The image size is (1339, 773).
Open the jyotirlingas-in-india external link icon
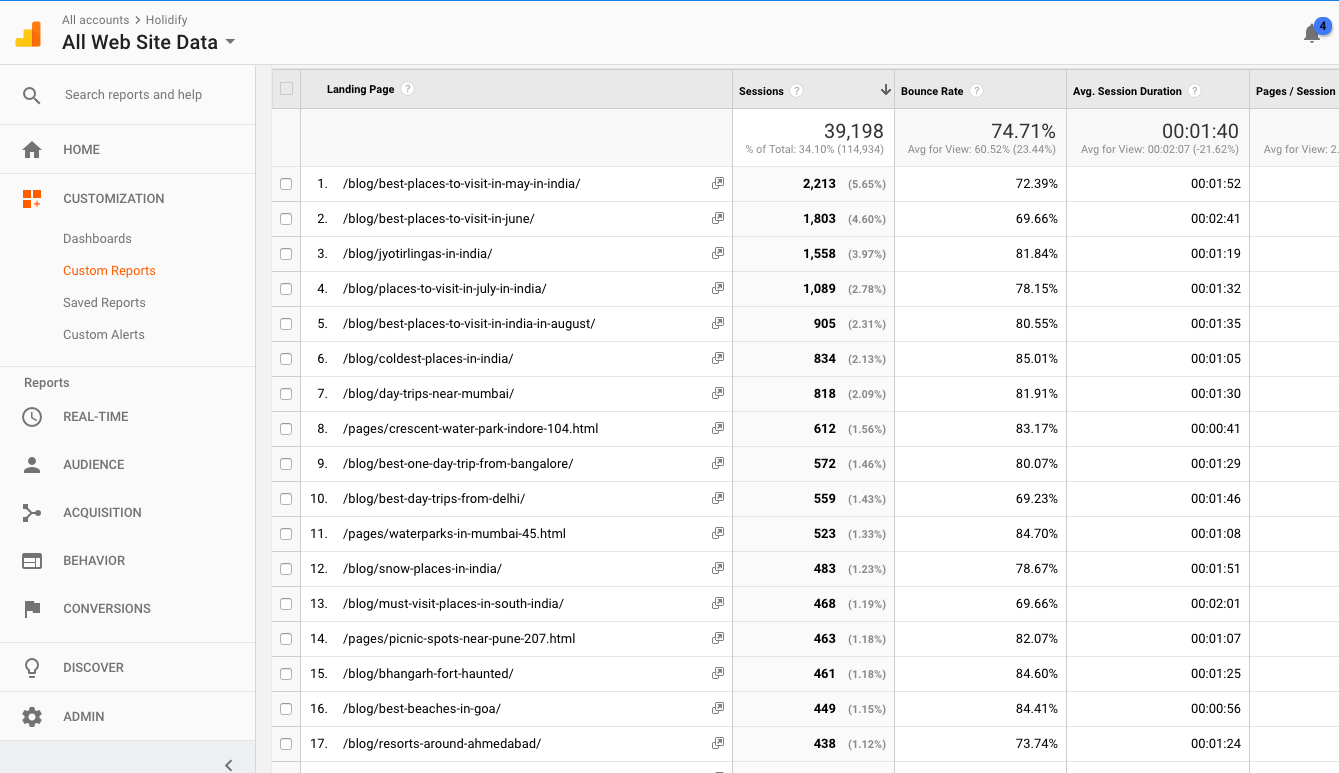tap(717, 254)
